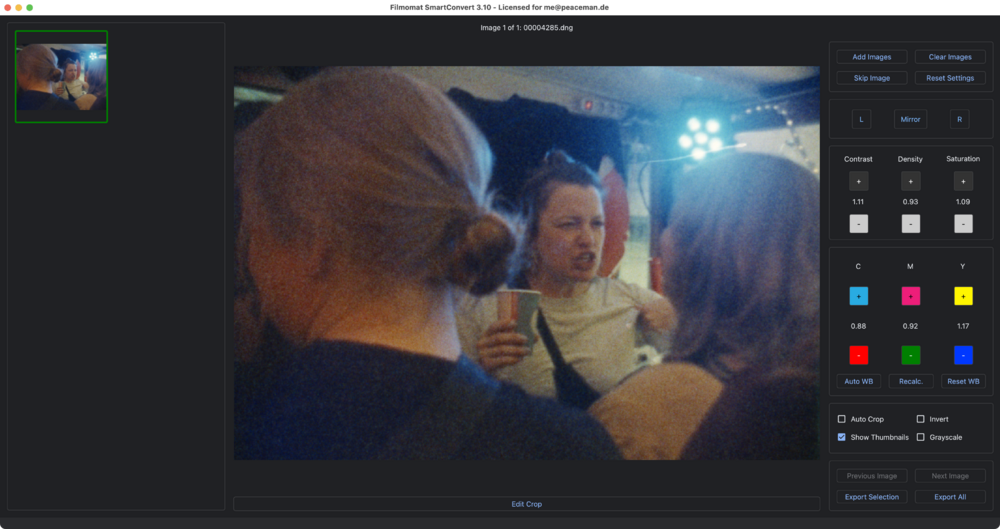Increase density with the plus button
The height and width of the screenshot is (529, 1000).
click(x=910, y=181)
